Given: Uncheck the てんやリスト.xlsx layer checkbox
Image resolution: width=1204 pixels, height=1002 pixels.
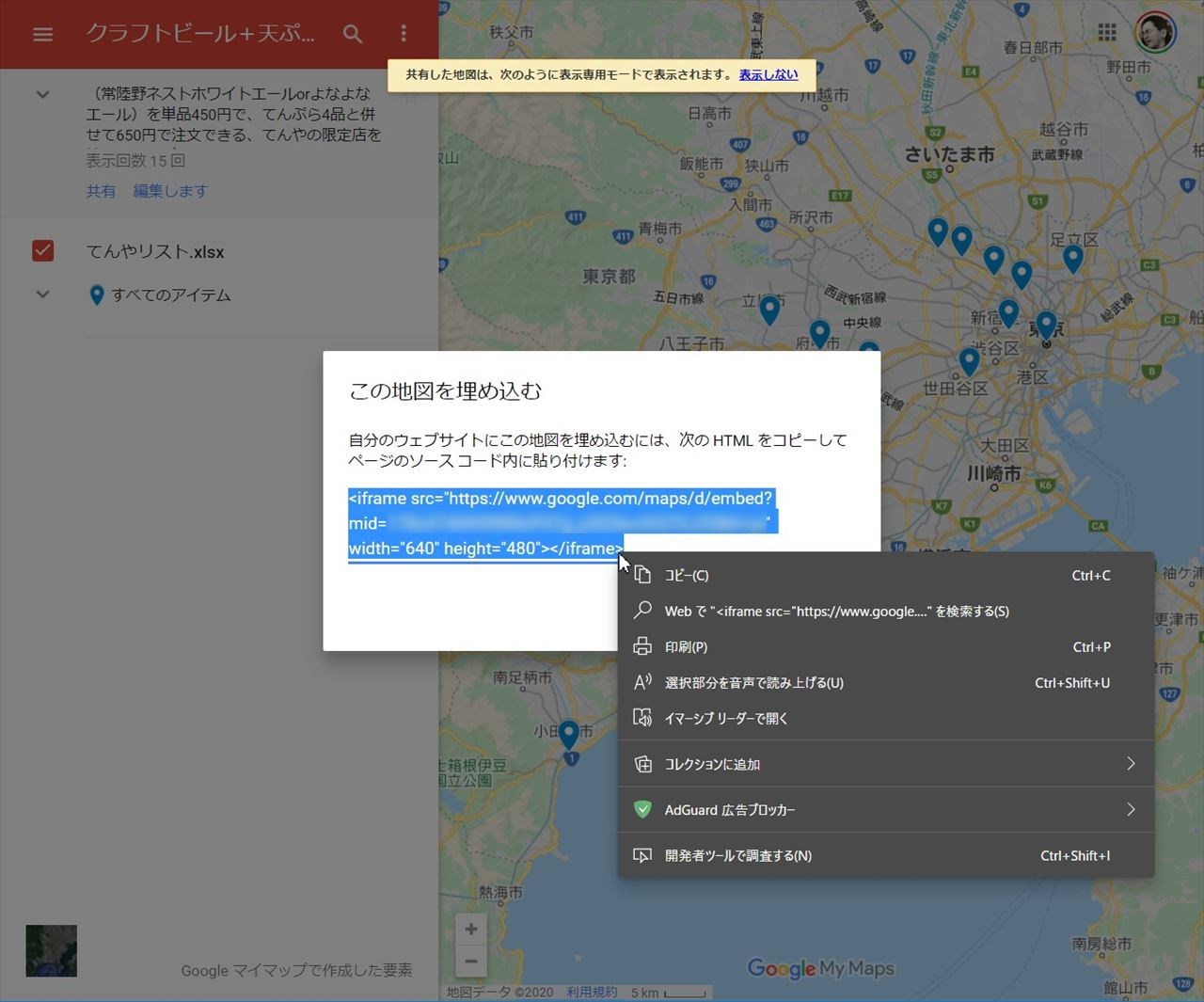Looking at the screenshot, I should (42, 250).
